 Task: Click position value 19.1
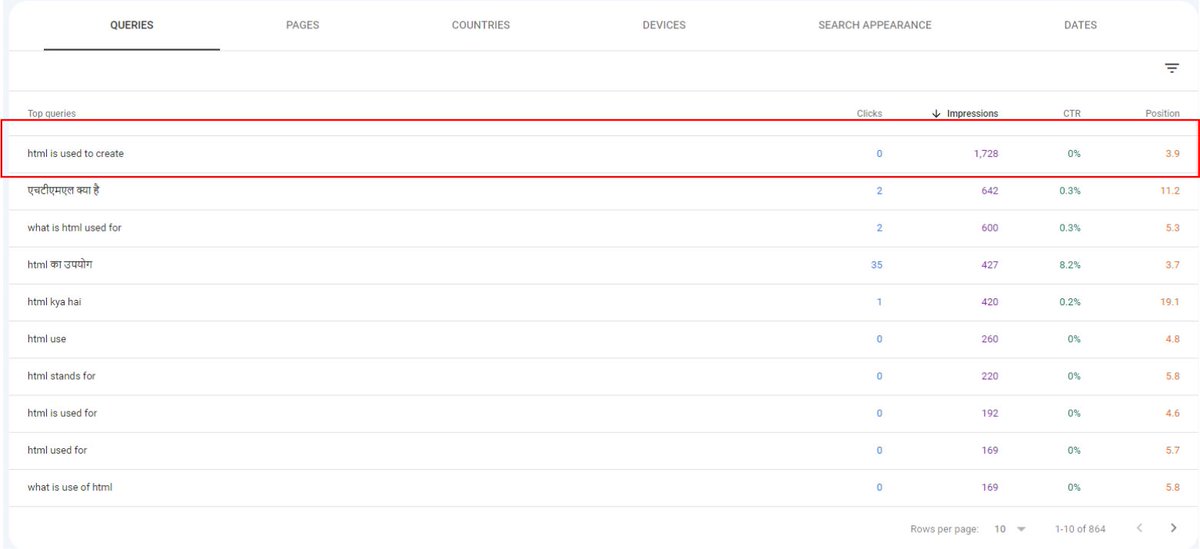click(x=1170, y=302)
